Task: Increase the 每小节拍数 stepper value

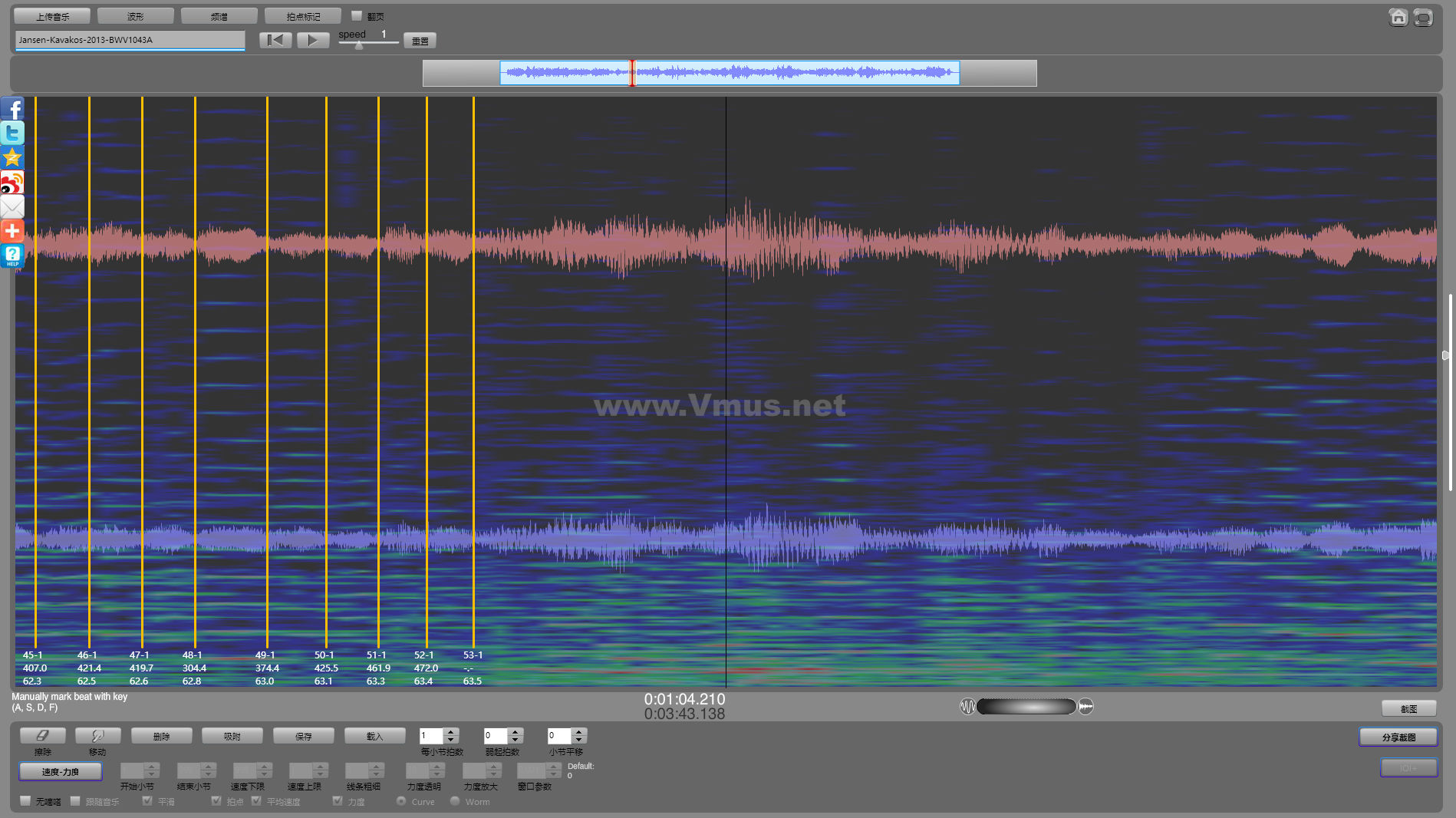Action: click(x=451, y=732)
